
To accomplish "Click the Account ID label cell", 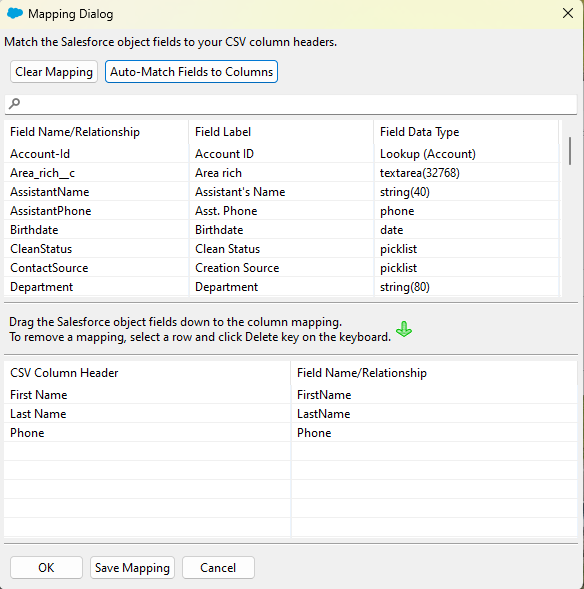I will coord(281,154).
